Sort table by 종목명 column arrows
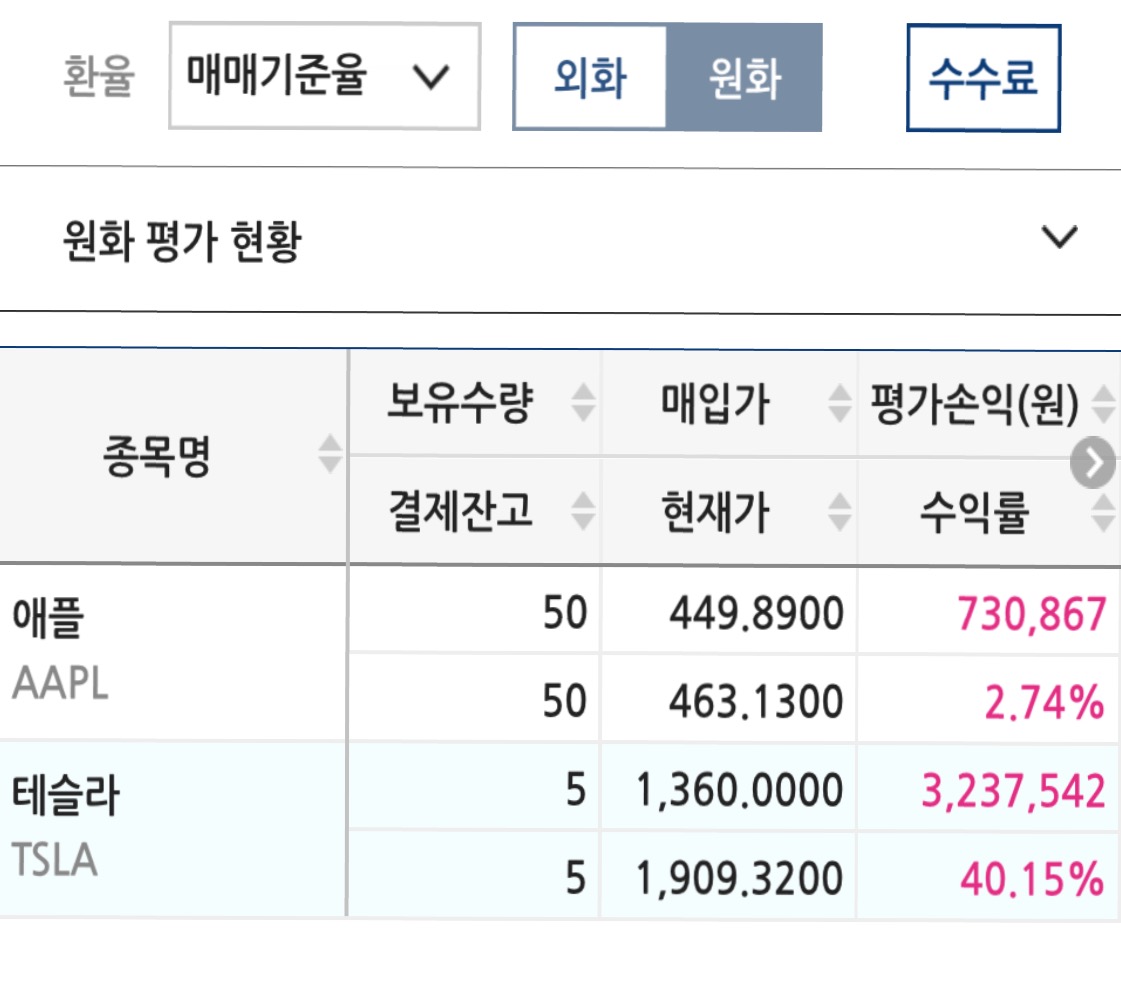 point(330,453)
